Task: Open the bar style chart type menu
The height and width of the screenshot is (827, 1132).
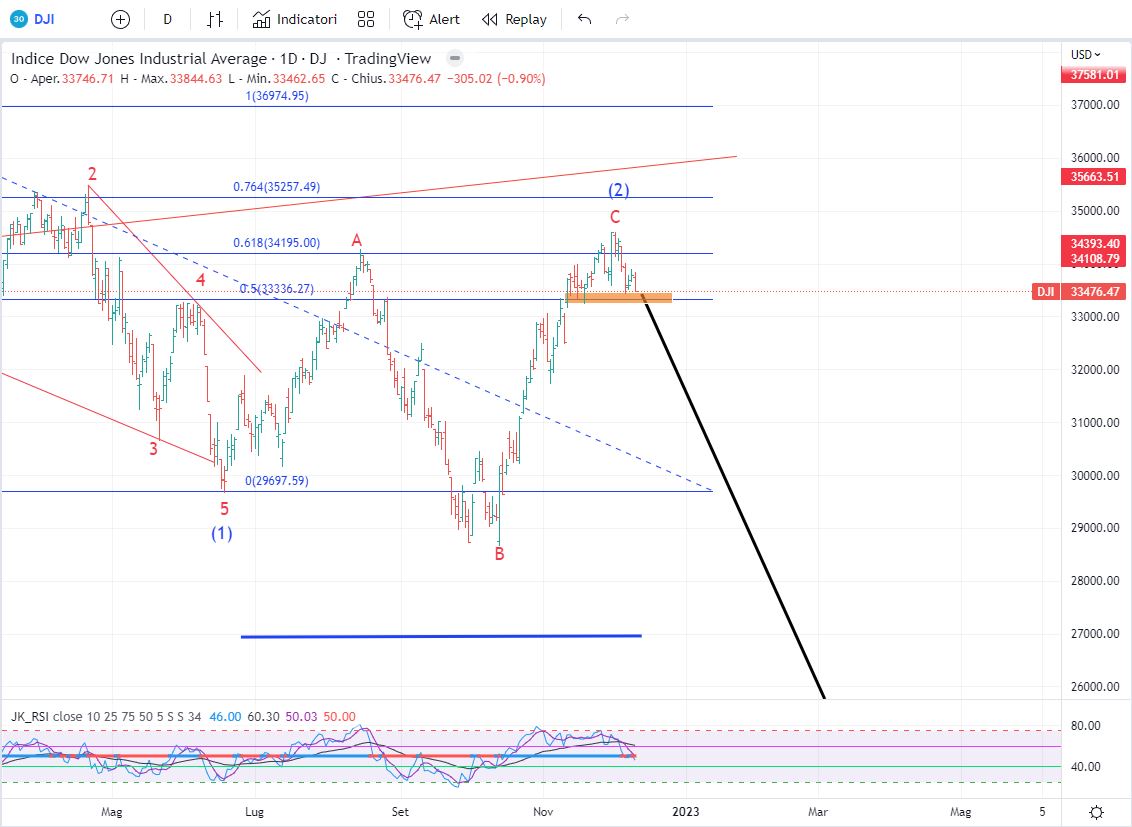Action: point(214,19)
